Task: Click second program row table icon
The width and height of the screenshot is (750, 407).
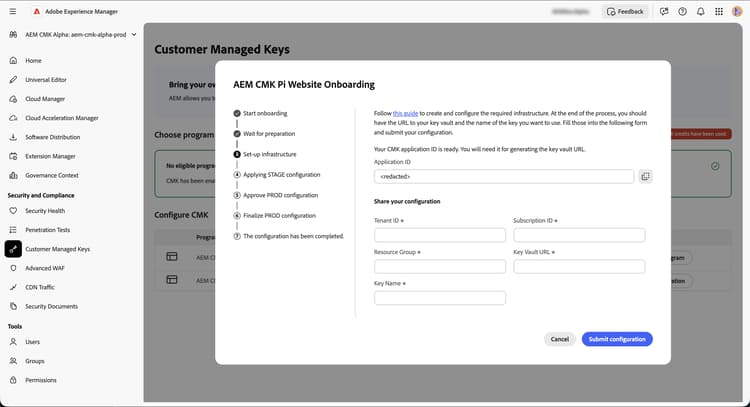Action: (172, 279)
